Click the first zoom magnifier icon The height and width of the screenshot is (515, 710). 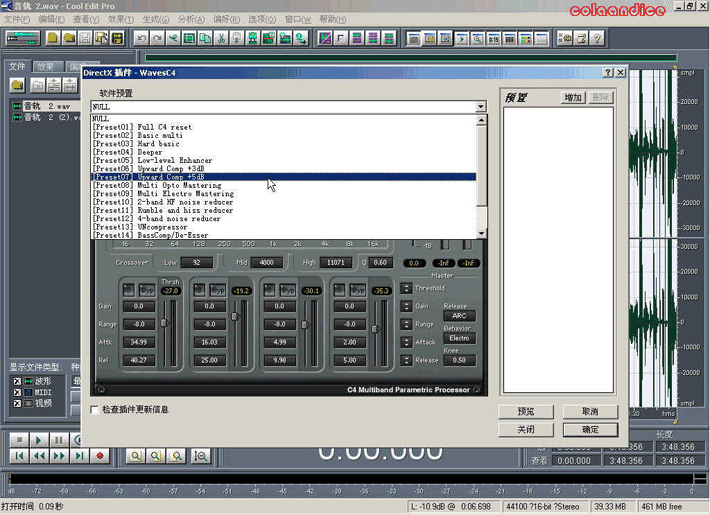coord(134,456)
